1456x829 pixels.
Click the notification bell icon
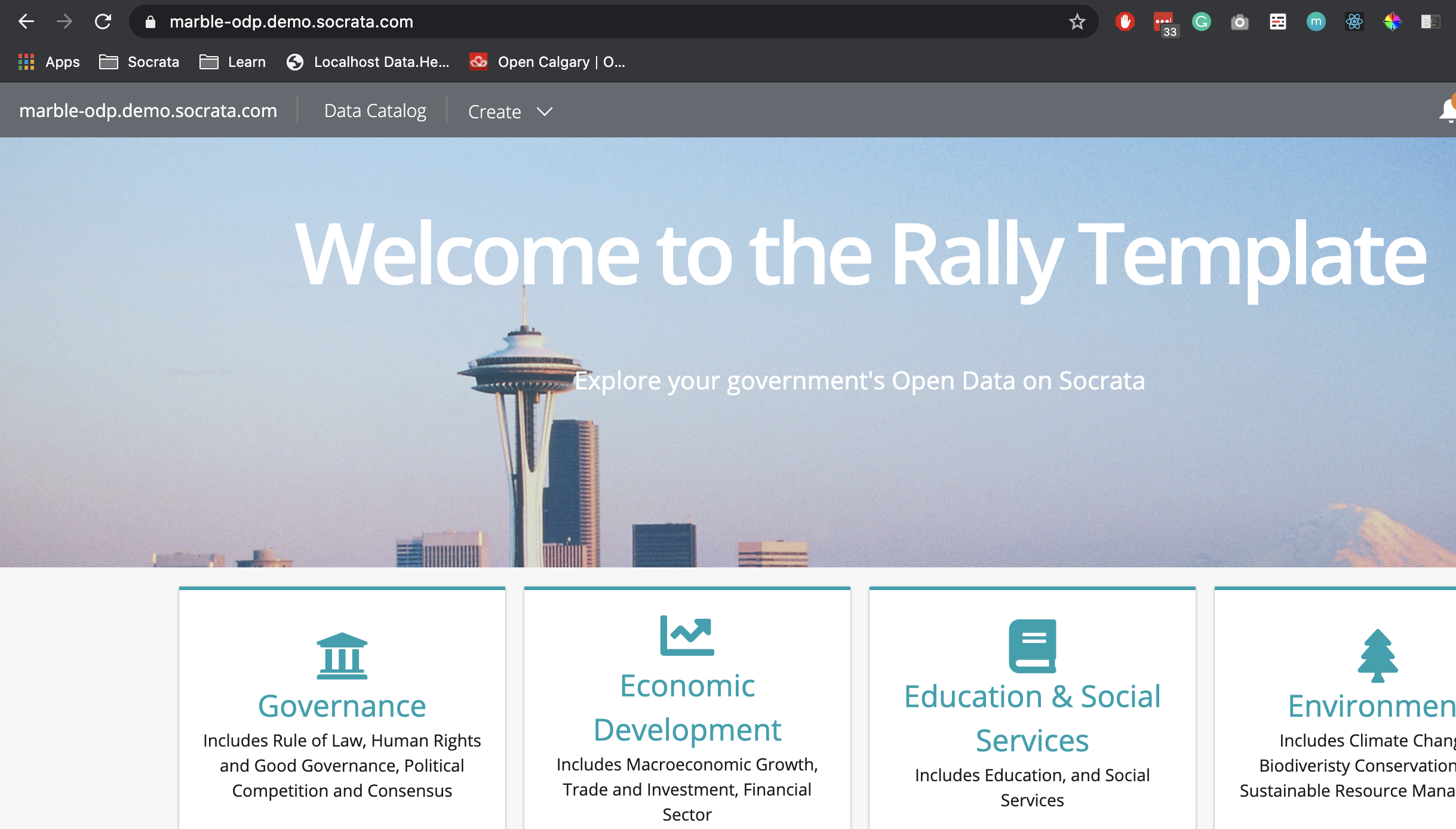(1448, 110)
